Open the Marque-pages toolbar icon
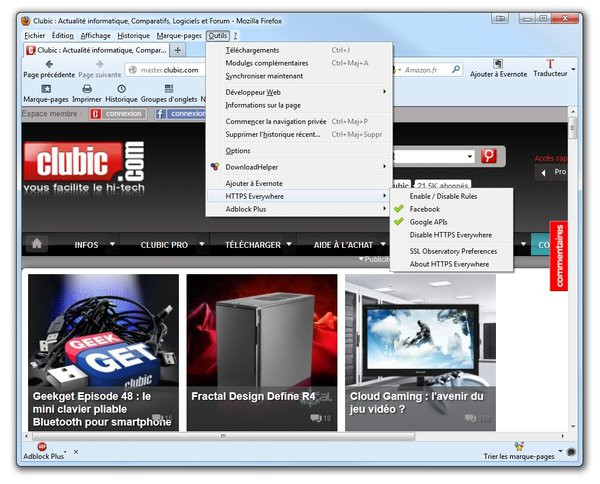The height and width of the screenshot is (484, 600). coord(46,89)
